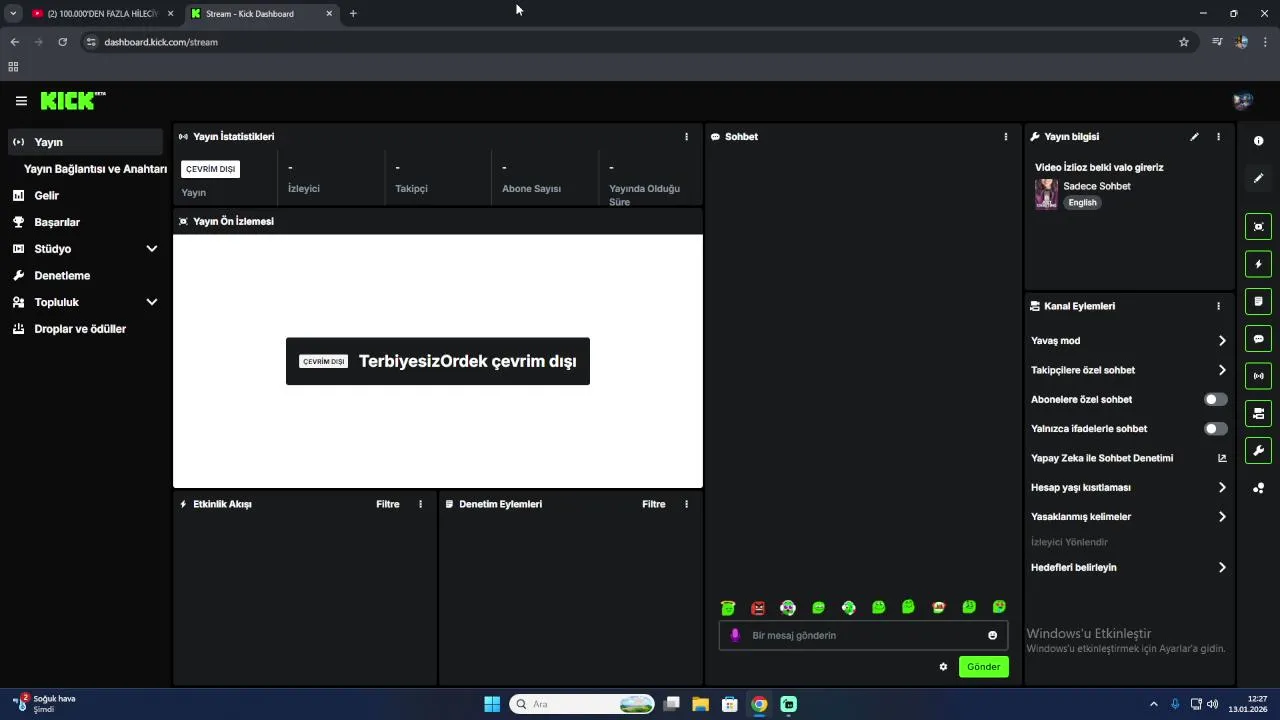Toggle the chat bubble widget in right sidebar
The image size is (1280, 720).
click(1258, 339)
